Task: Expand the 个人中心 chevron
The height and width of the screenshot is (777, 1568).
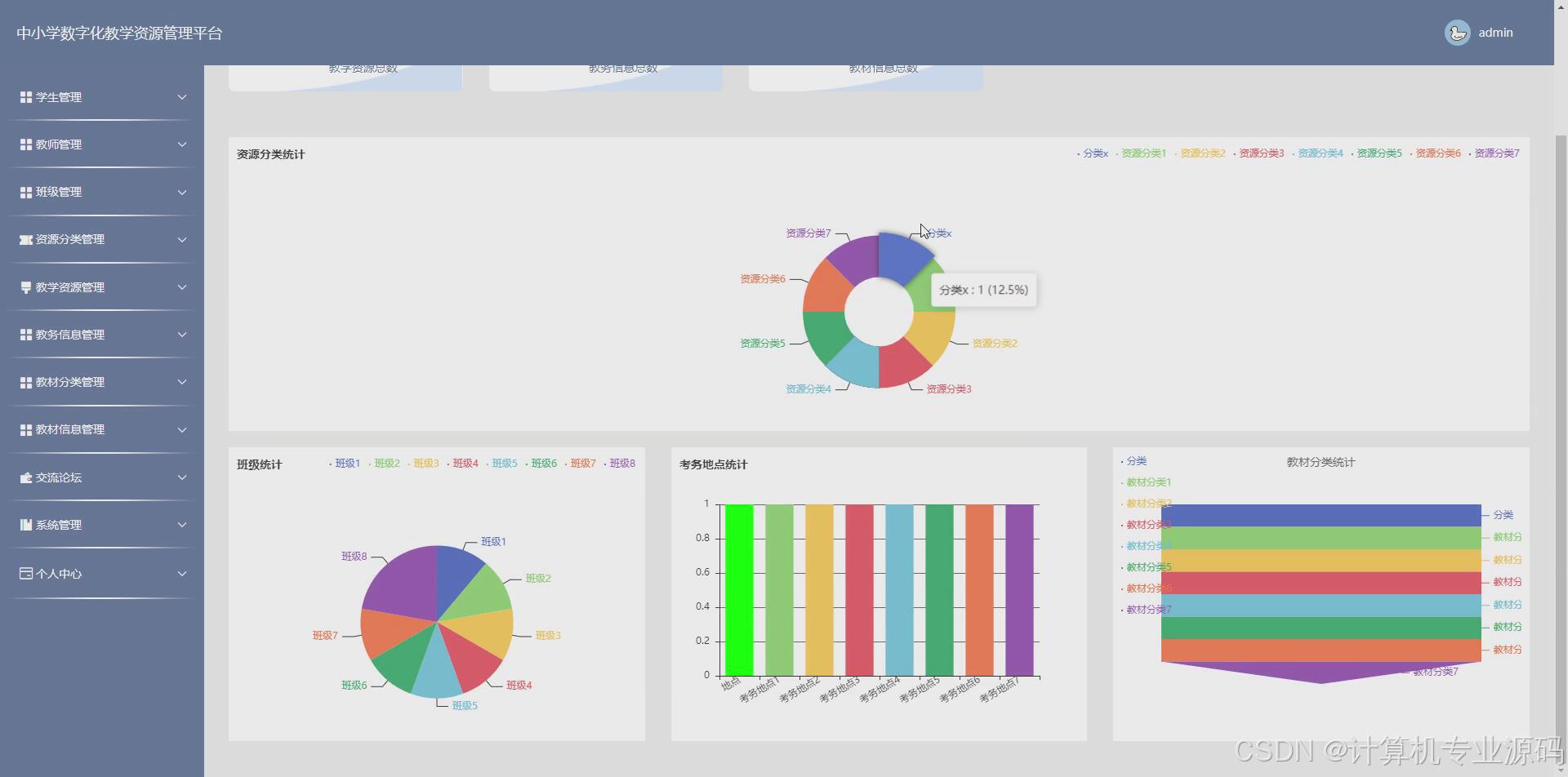Action: [x=182, y=574]
